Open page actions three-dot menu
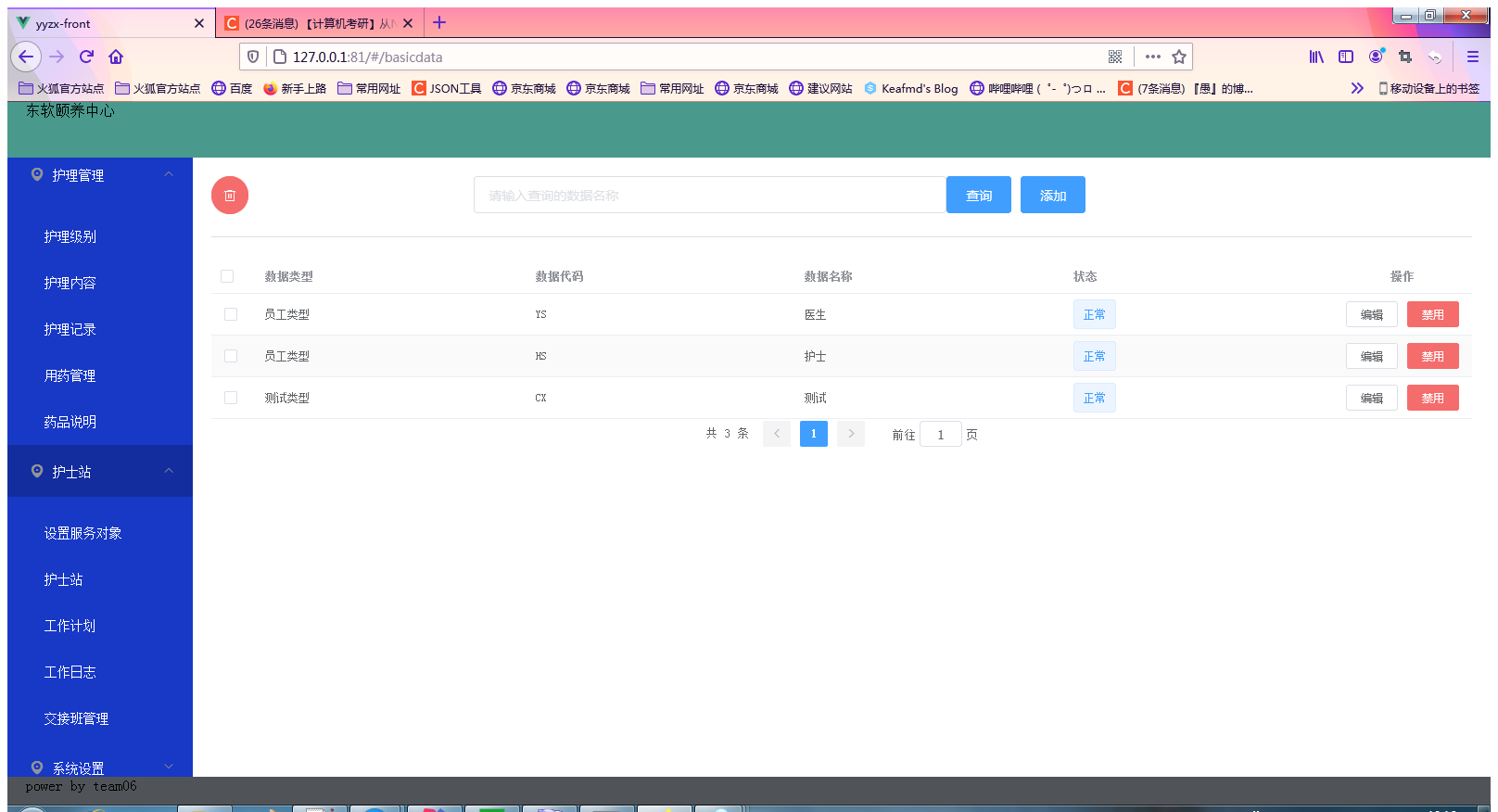The height and width of the screenshot is (812, 1498). [1153, 57]
